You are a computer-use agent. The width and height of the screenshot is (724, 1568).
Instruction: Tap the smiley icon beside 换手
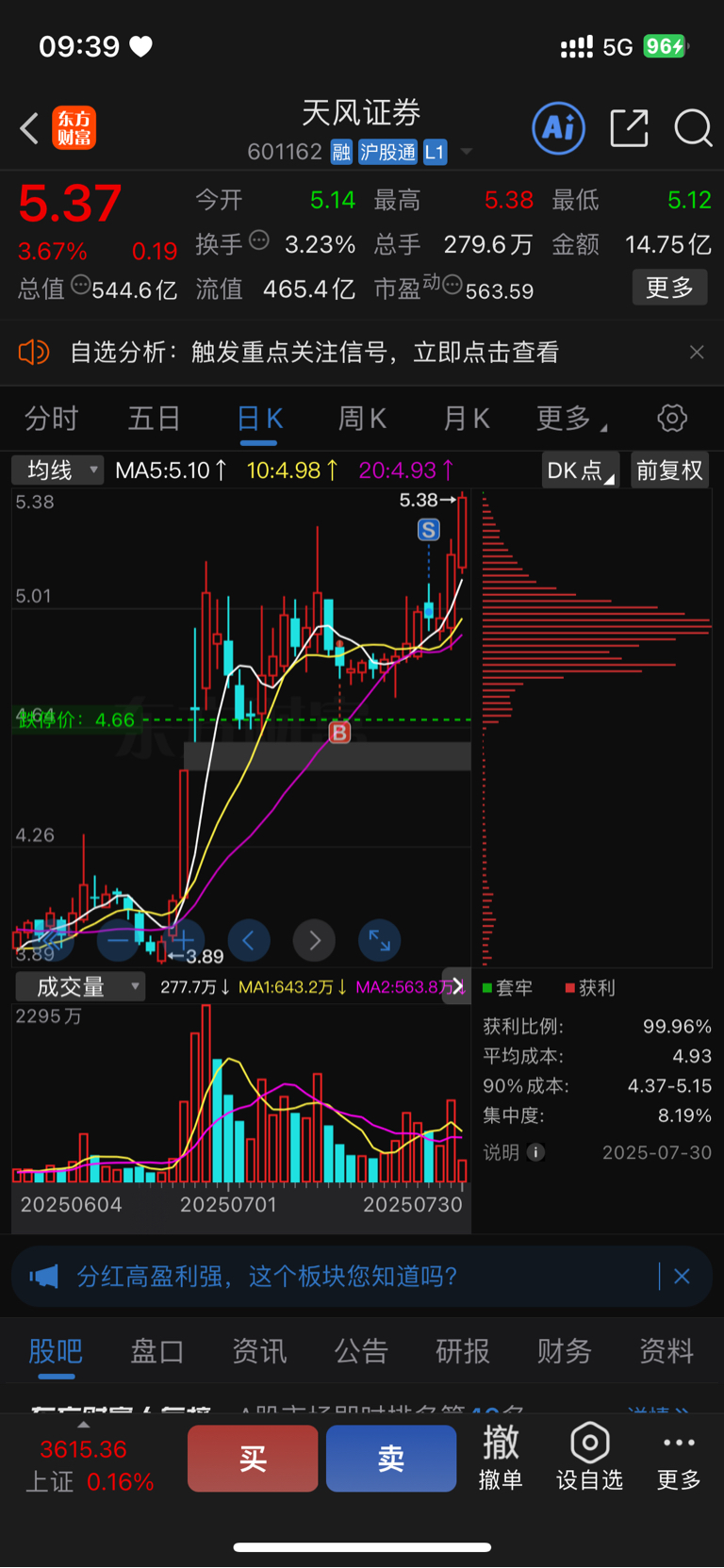[259, 240]
